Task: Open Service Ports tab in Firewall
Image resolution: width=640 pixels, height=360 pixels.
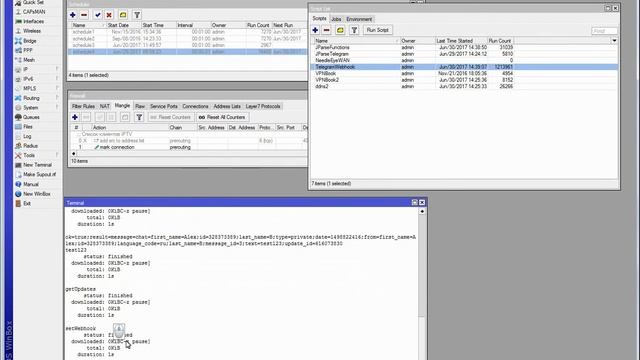Action: tap(164, 106)
